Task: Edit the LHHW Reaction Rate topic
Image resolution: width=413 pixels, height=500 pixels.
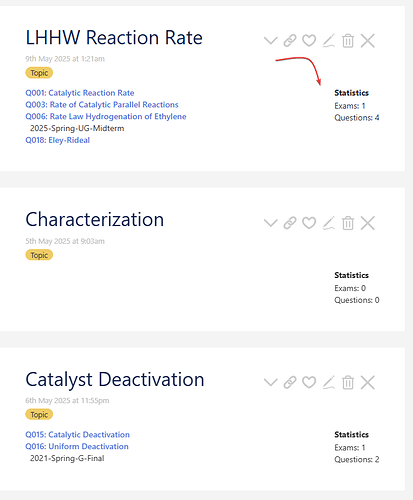Action: 329,41
